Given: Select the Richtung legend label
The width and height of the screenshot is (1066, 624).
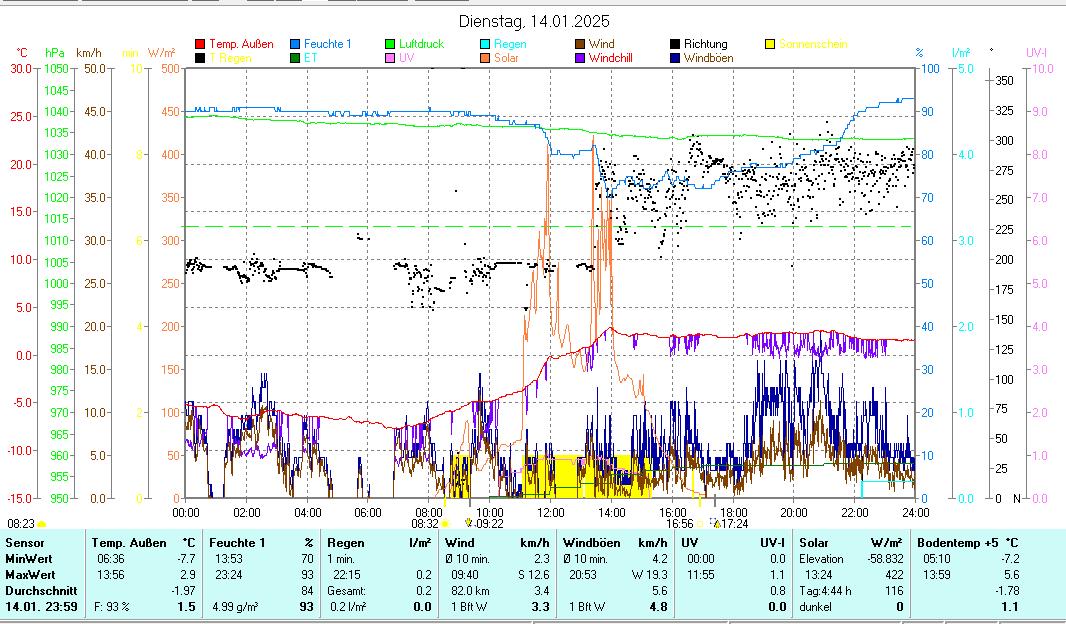Looking at the screenshot, I should 705,44.
